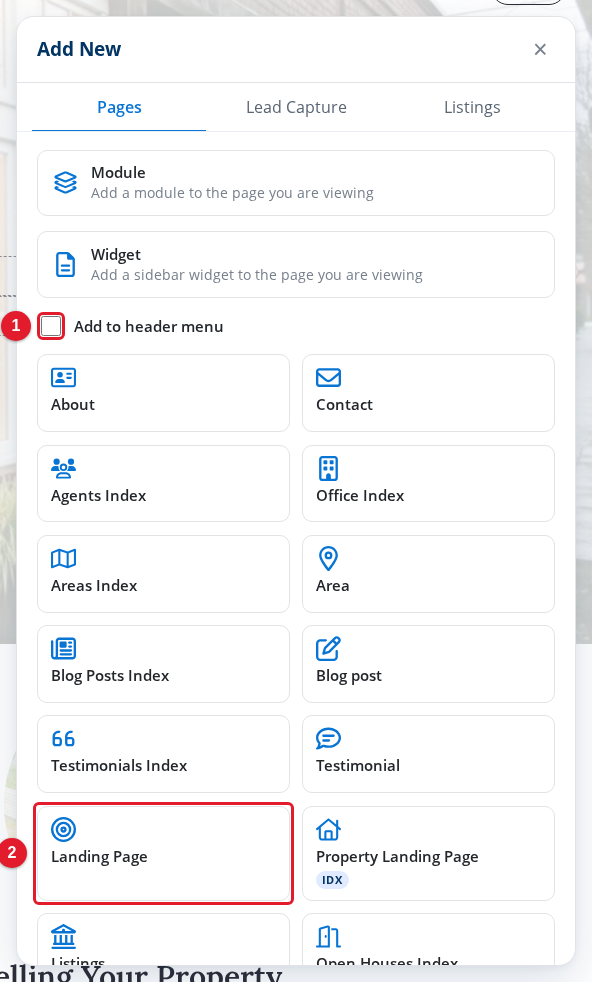Image resolution: width=592 pixels, height=982 pixels.
Task: Add a Module to the page
Action: coord(296,183)
